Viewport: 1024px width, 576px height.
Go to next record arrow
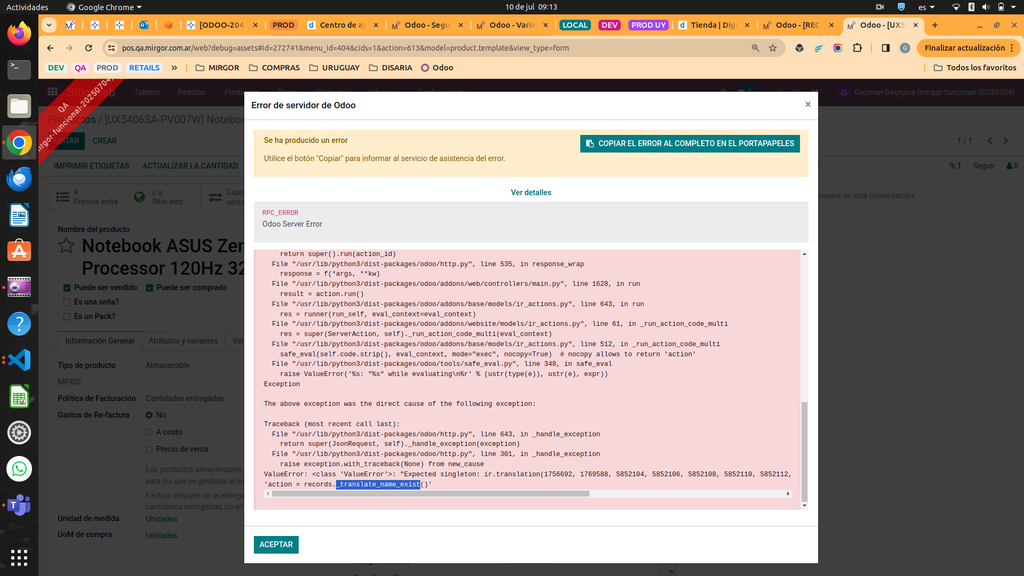(x=1006, y=140)
